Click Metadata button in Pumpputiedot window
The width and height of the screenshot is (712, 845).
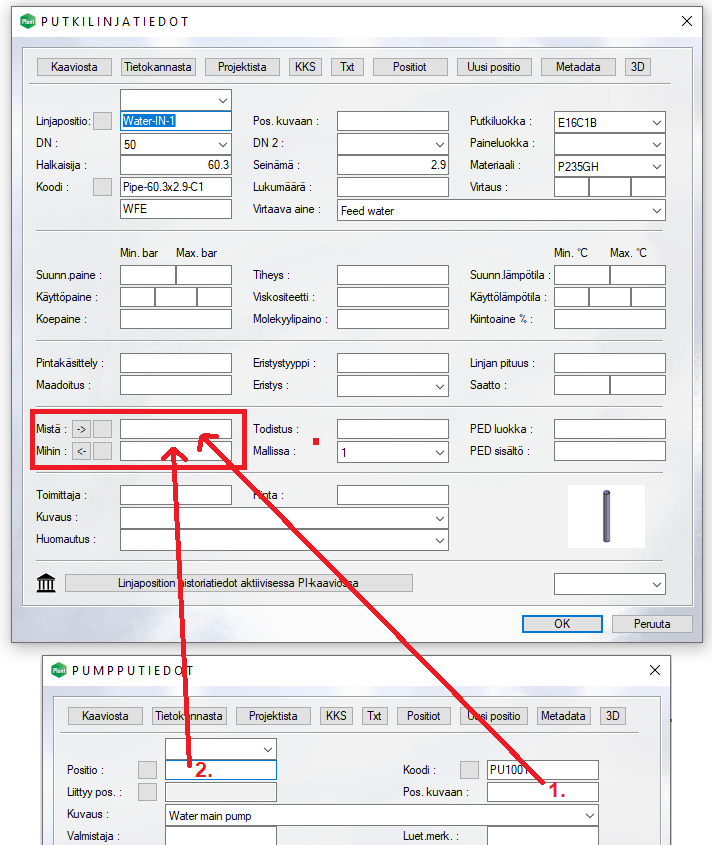[563, 716]
